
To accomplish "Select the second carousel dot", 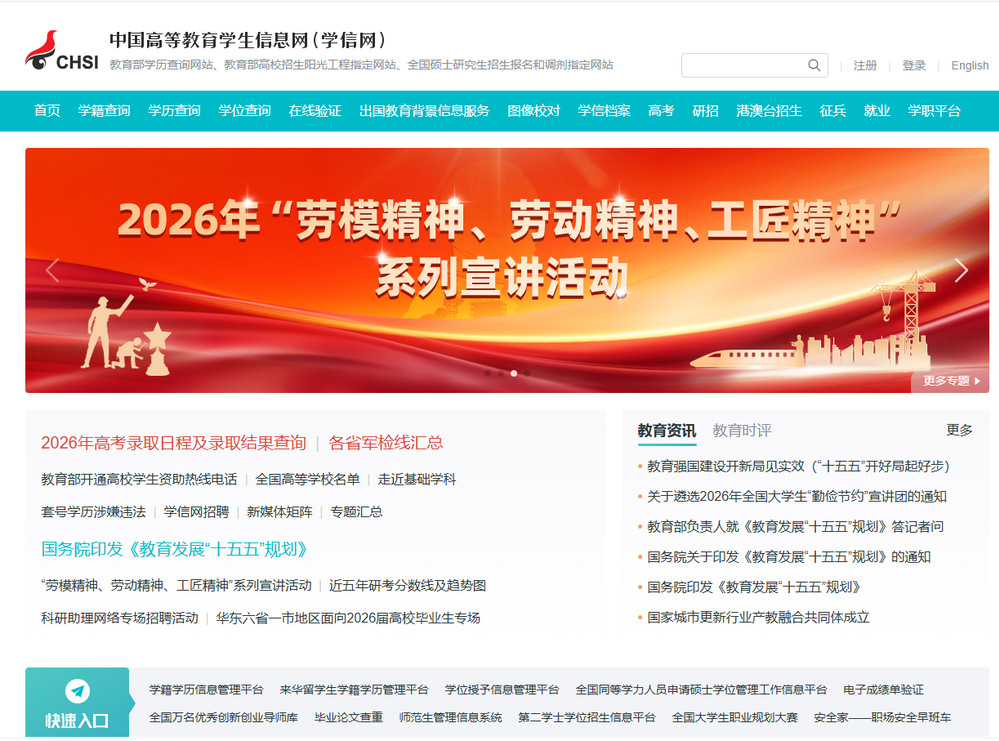I will click(501, 373).
